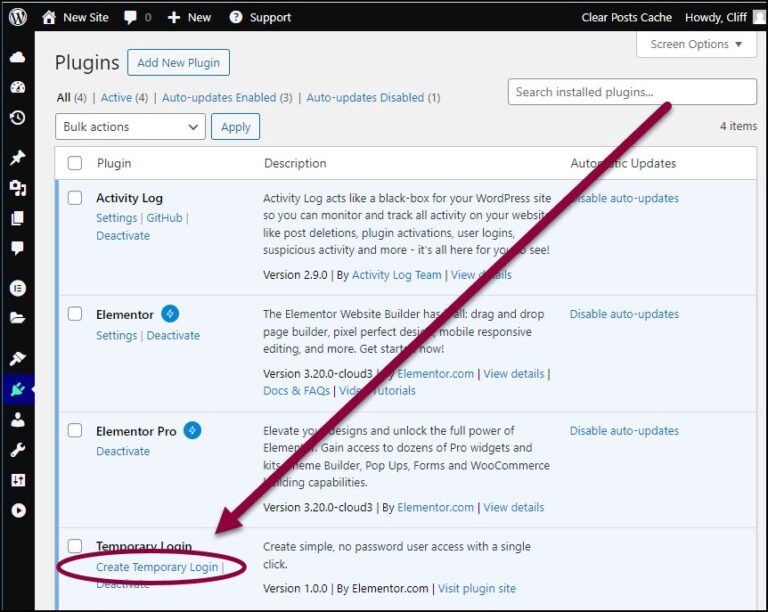The width and height of the screenshot is (768, 612).
Task: Open Tools wrench icon in sidebar
Action: pyautogui.click(x=17, y=450)
